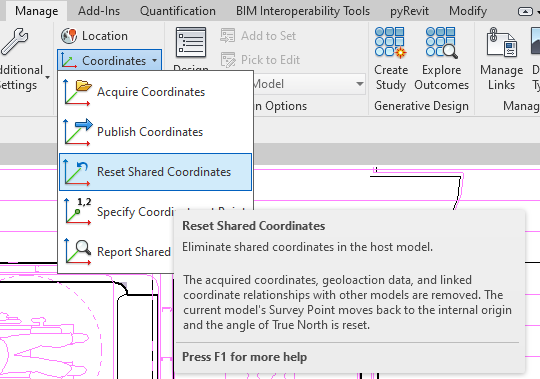Switch to the Modify tab

coord(468,11)
